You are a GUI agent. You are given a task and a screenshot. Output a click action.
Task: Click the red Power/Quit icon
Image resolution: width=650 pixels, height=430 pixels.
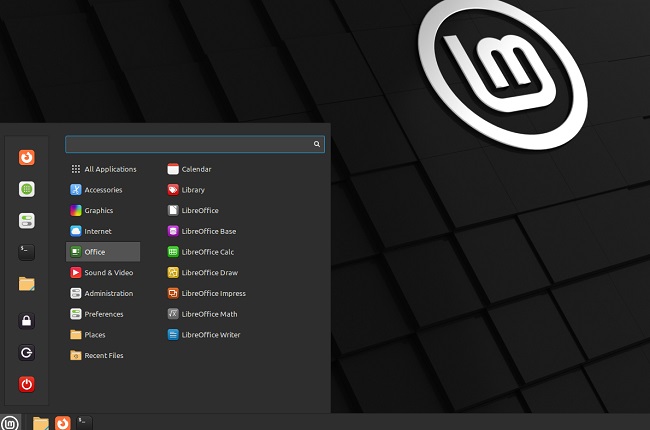27,384
